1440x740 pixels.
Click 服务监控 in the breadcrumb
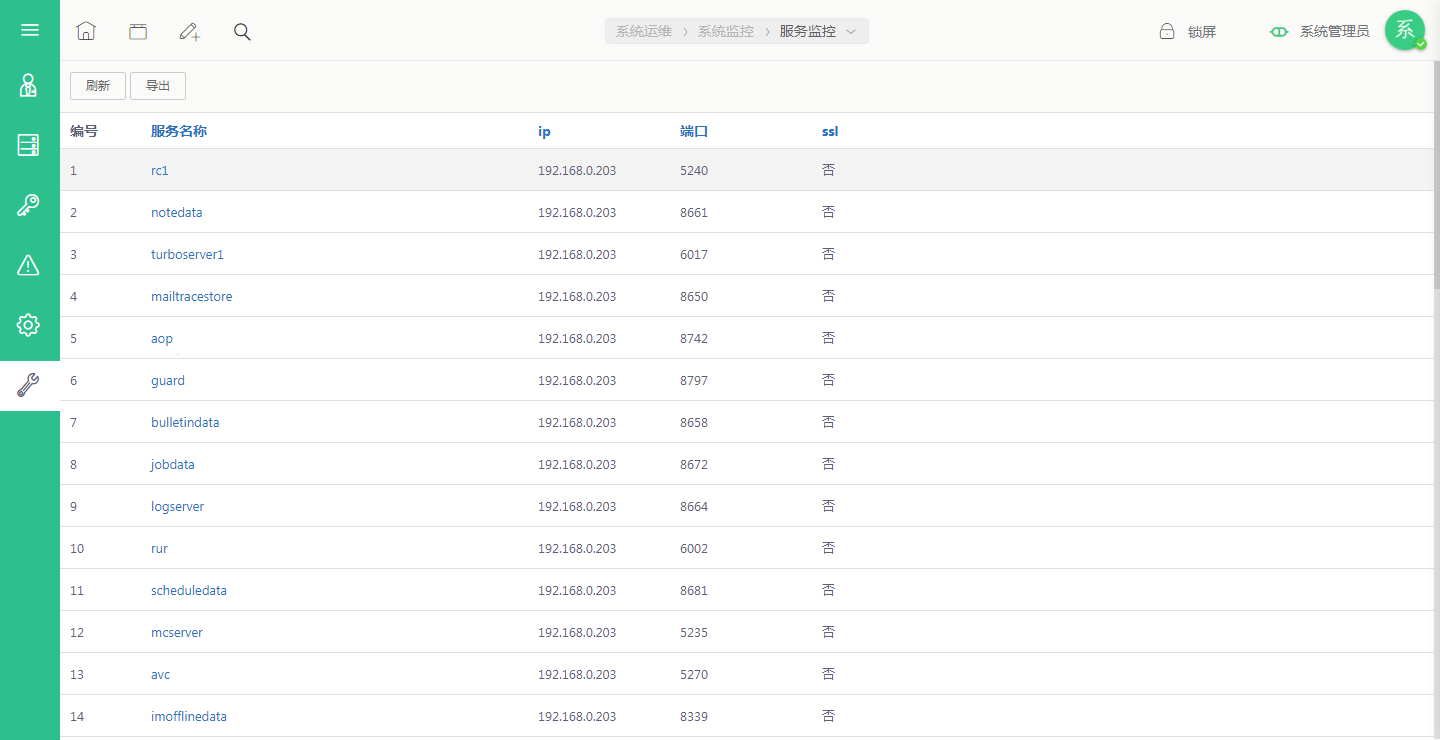point(808,31)
